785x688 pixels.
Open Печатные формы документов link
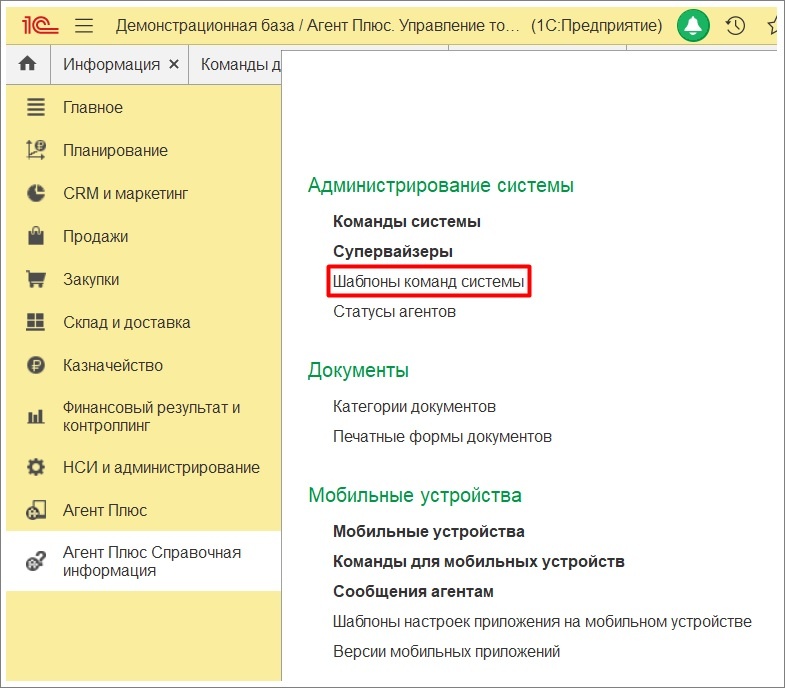tap(443, 437)
